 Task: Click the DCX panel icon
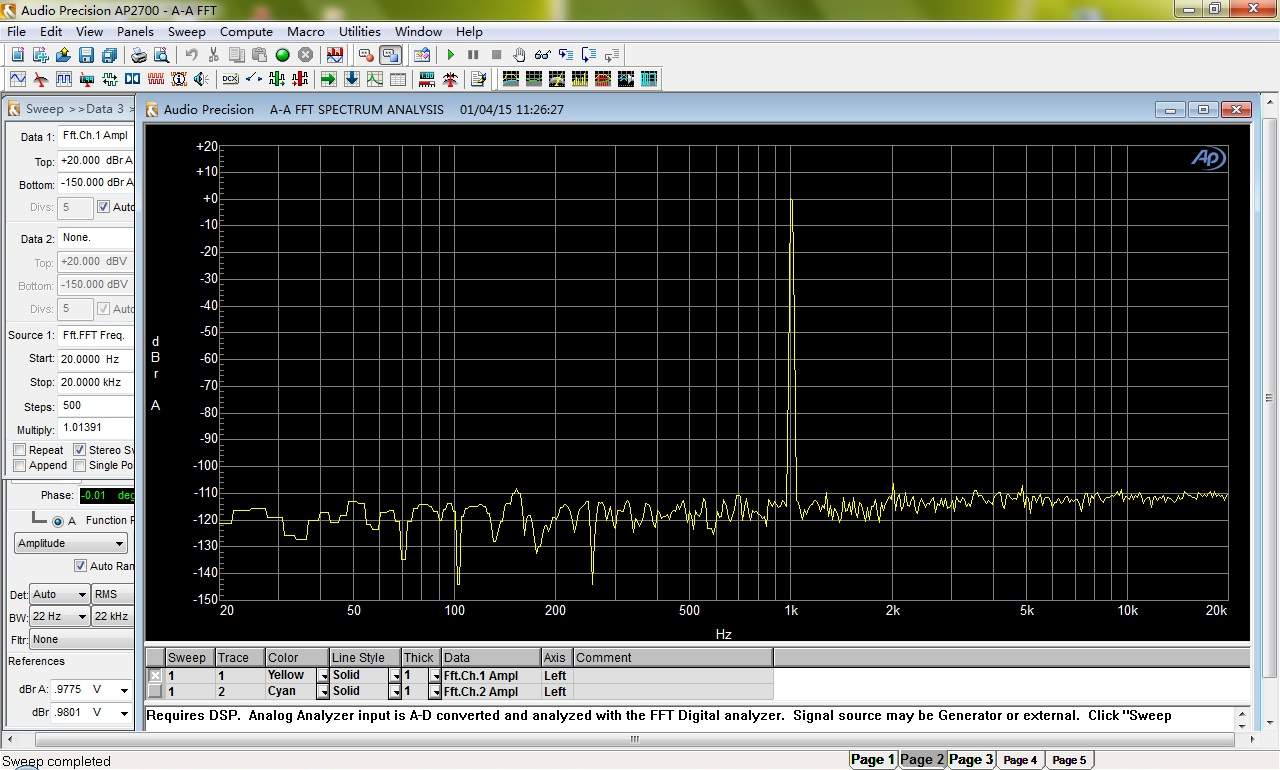pos(230,79)
